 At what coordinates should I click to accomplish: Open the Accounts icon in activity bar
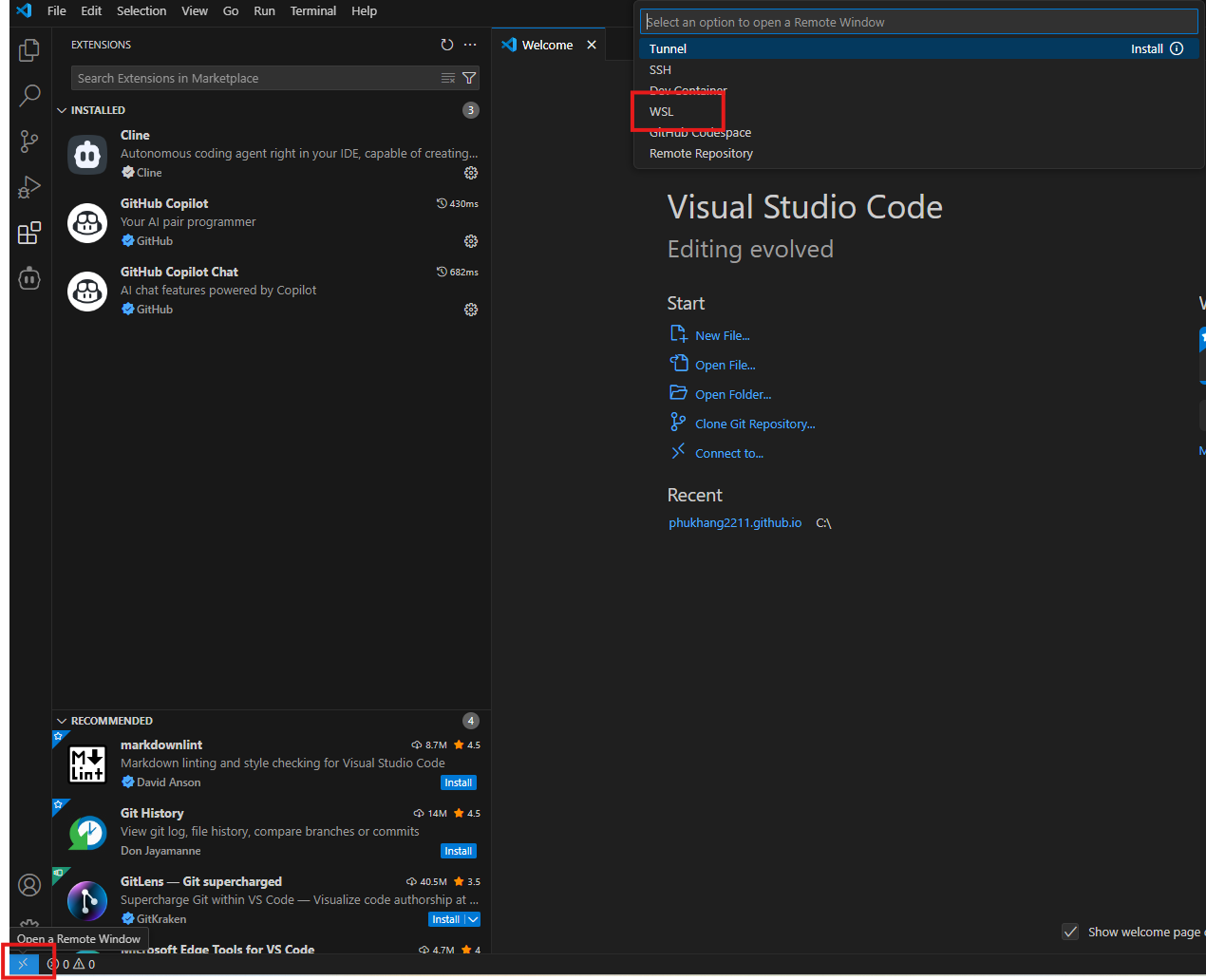point(29,885)
